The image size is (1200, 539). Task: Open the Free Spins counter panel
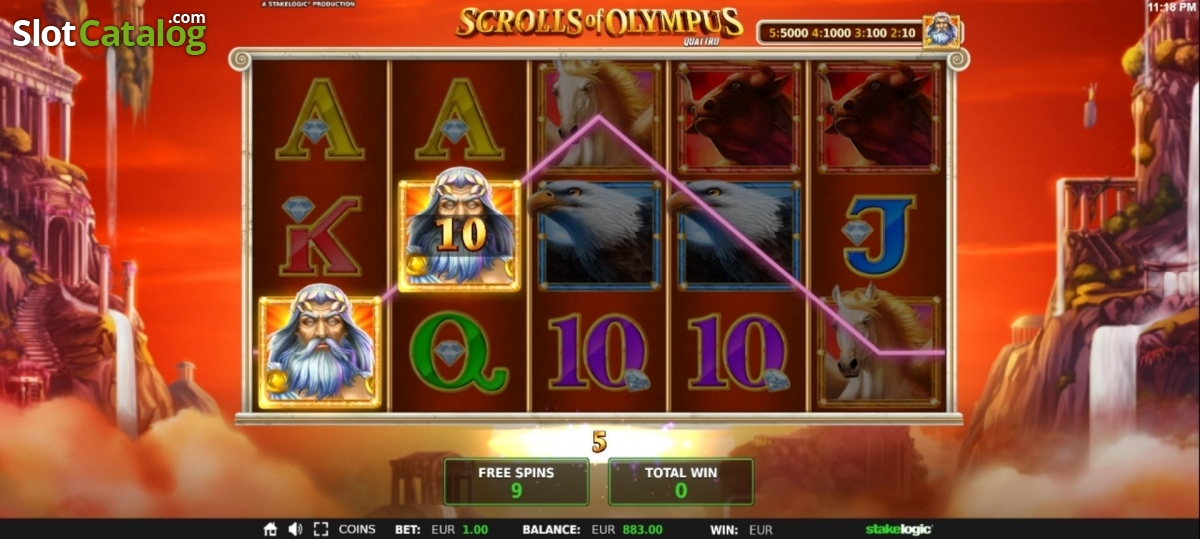pos(516,482)
